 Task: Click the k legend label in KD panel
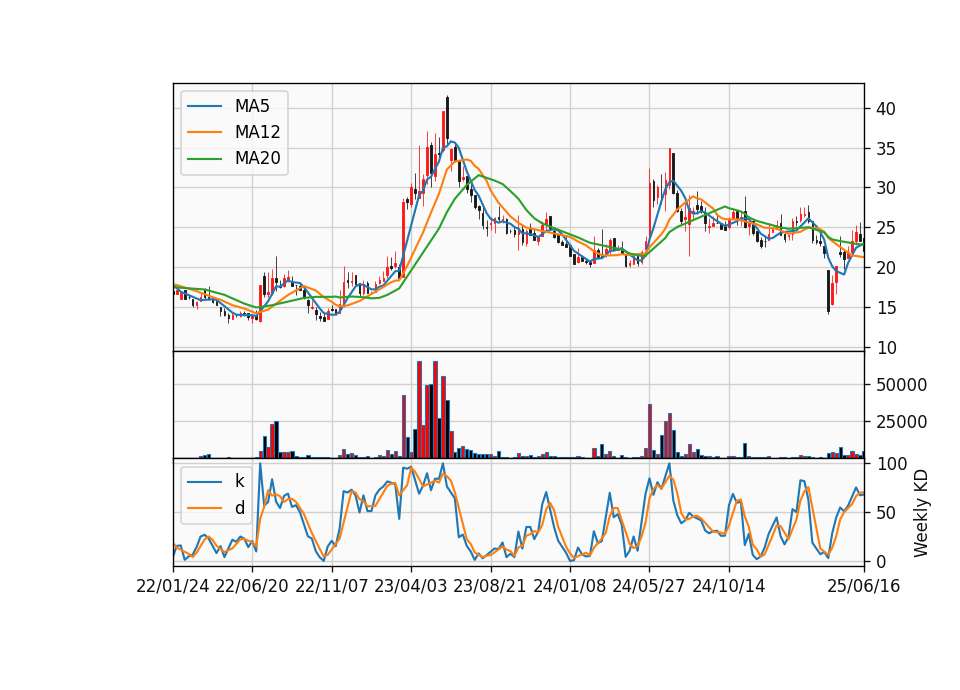coord(239,481)
